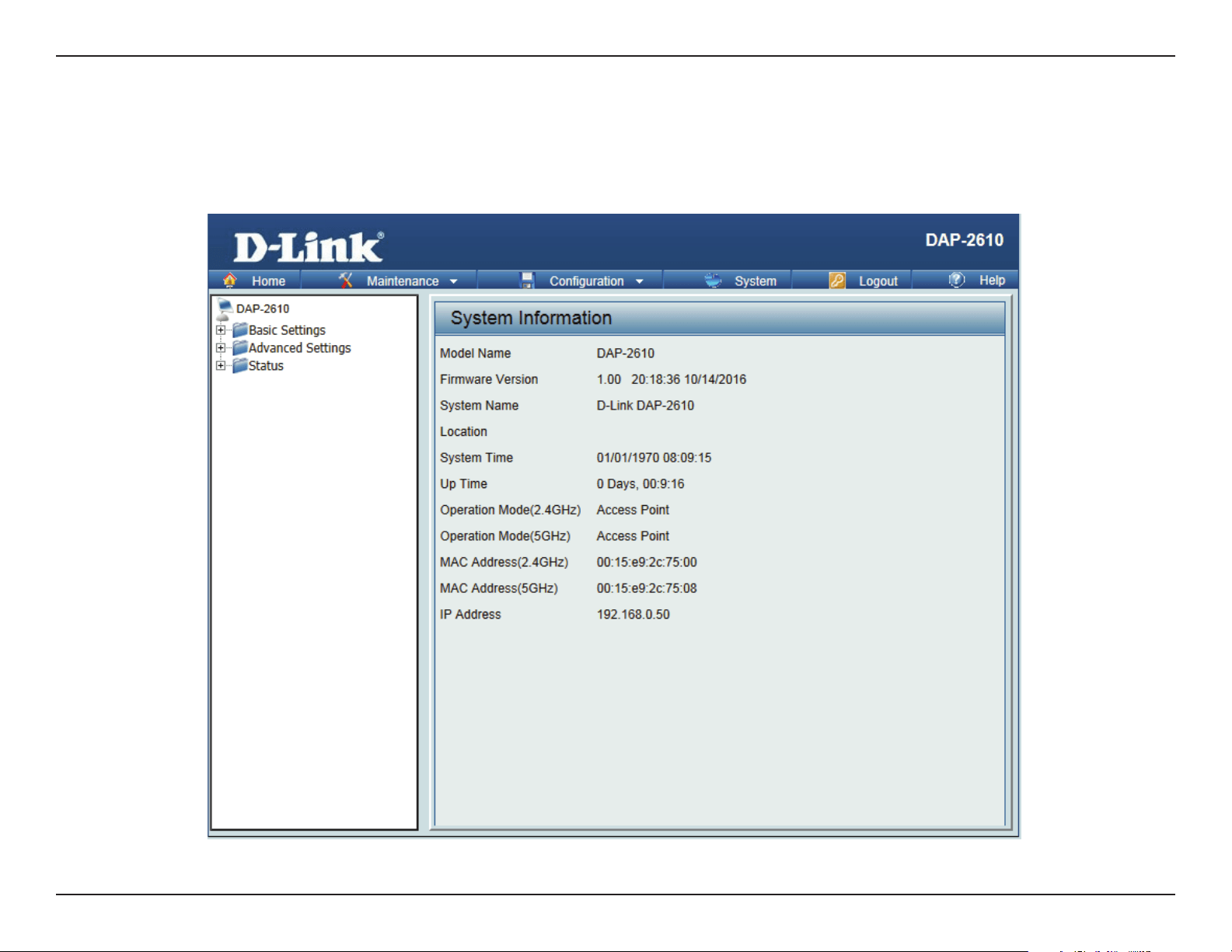Click the Logout key icon
The image size is (1232, 952).
coord(837,281)
